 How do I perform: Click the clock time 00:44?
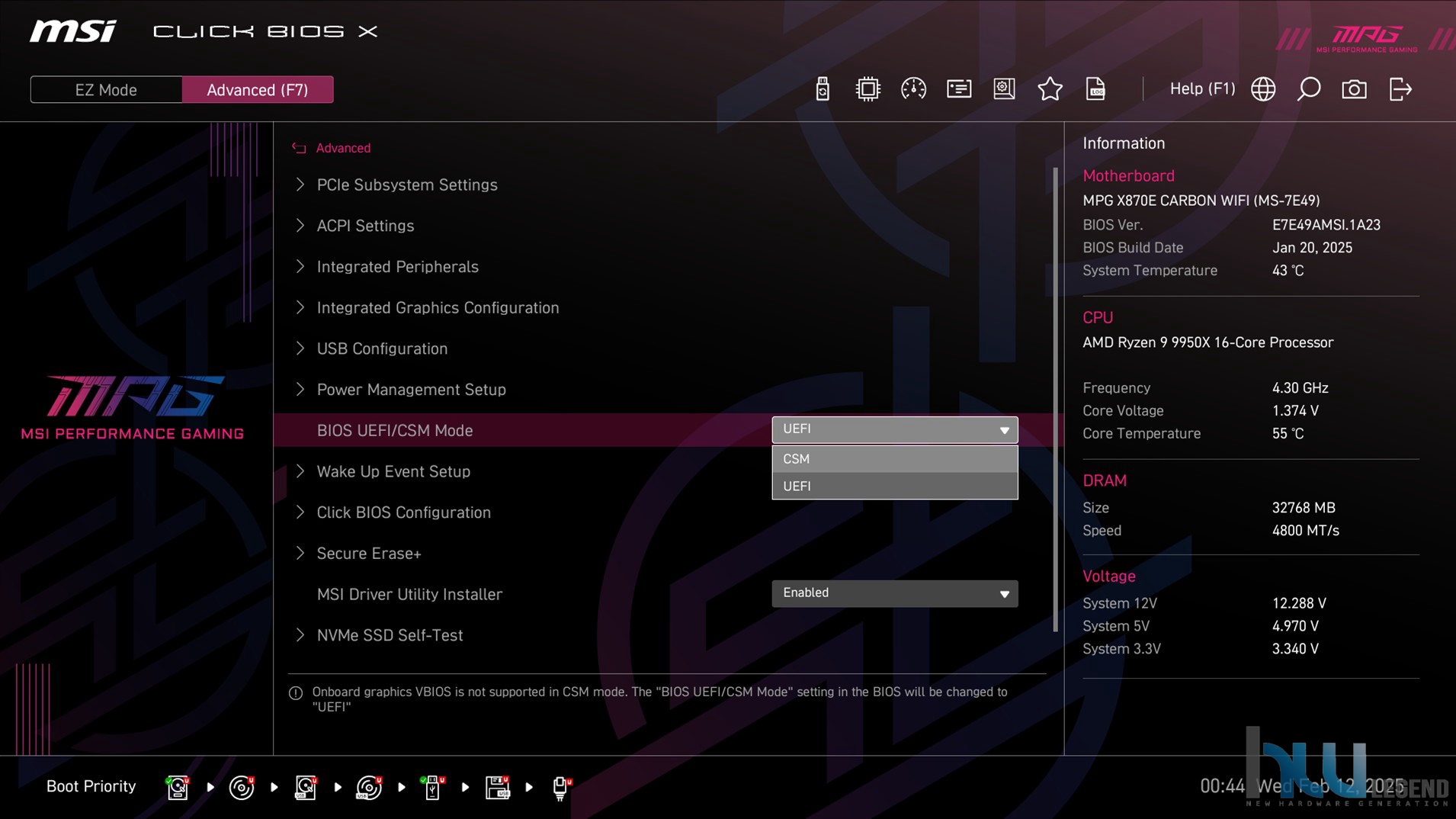1222,786
